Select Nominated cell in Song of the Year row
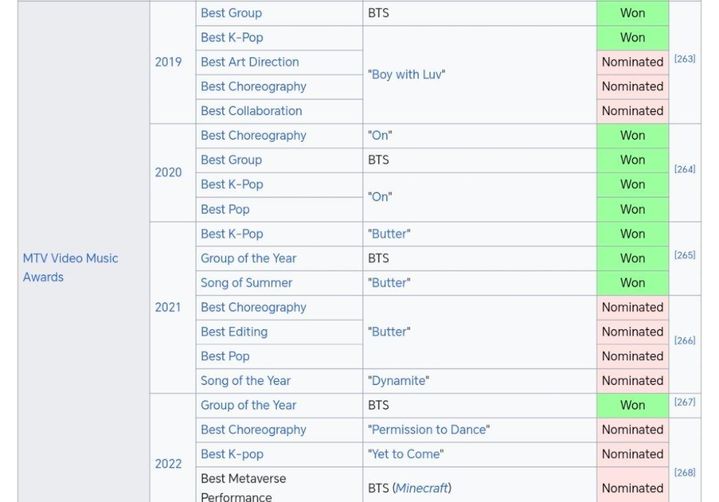719x502 pixels. point(633,381)
